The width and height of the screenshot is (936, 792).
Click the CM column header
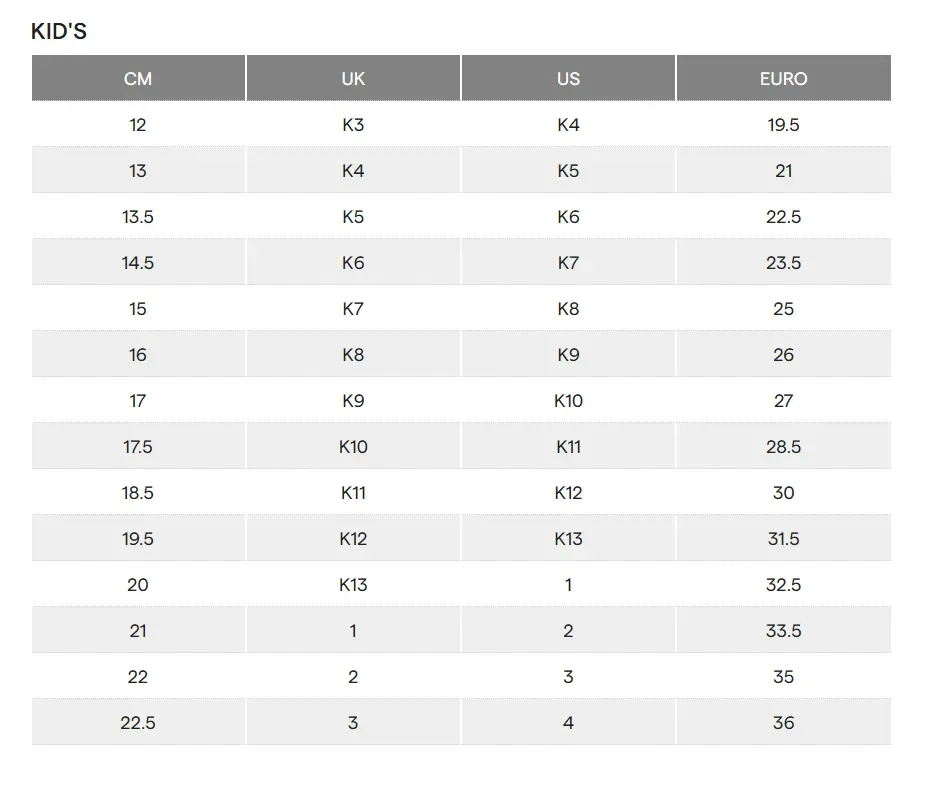point(138,79)
